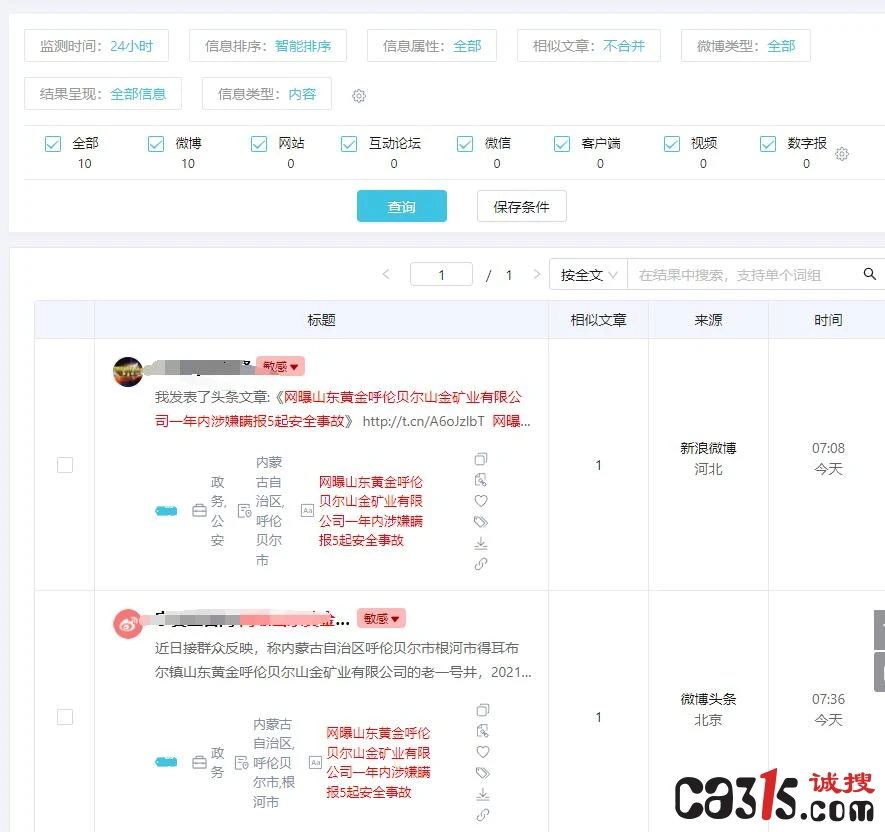Click the Aa keyword icon in the 微博头条 row
The height and width of the screenshot is (832, 885).
click(x=316, y=763)
